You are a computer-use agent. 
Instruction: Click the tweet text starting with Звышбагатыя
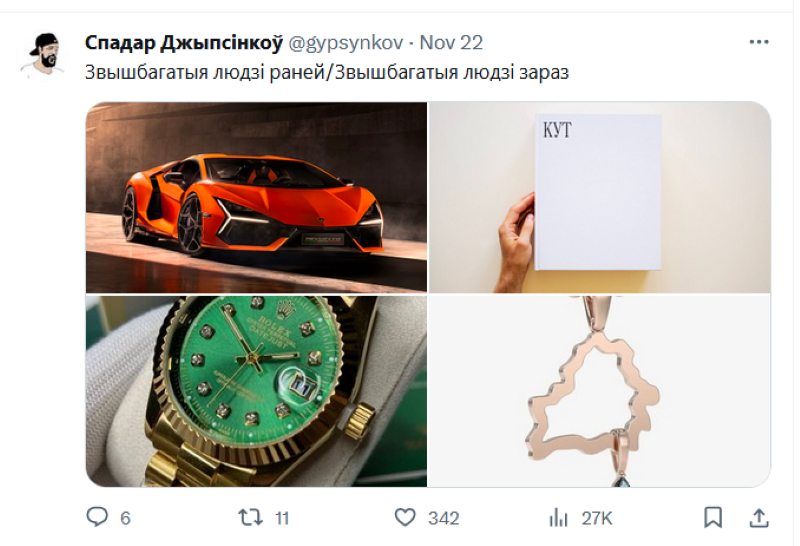pos(325,73)
